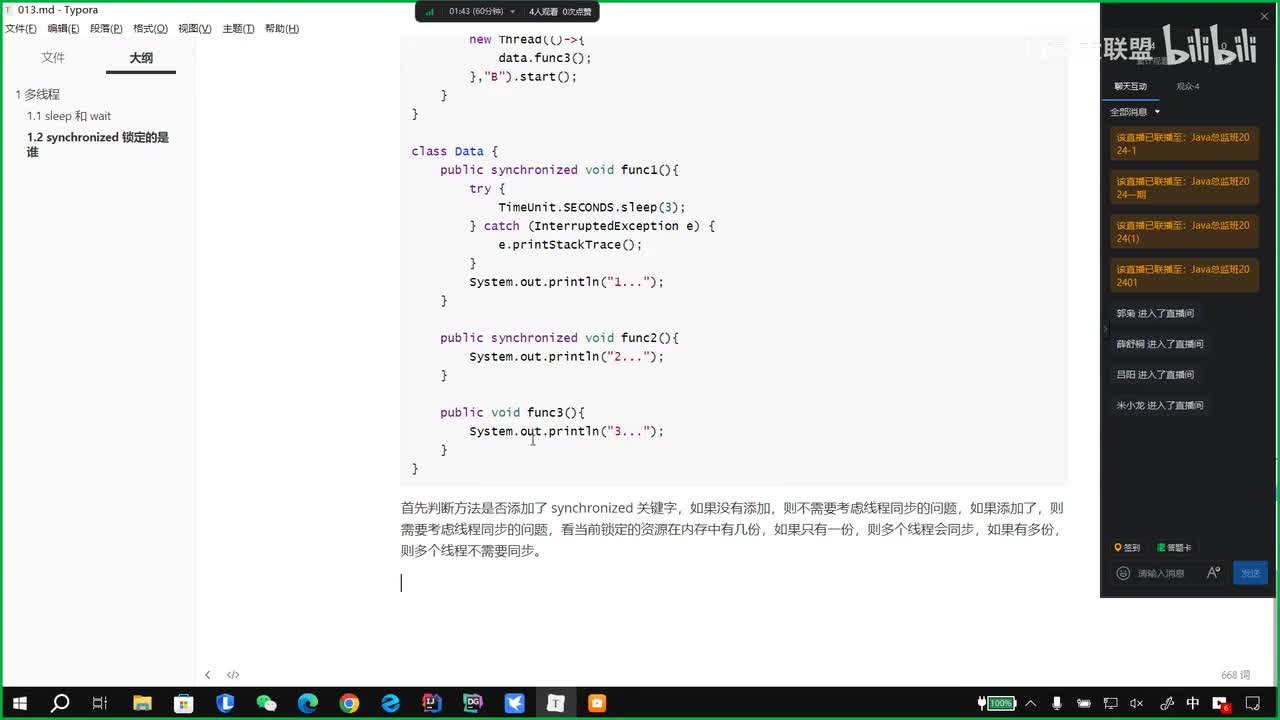
Task: Open the emoji picker in chat
Action: click(1123, 573)
